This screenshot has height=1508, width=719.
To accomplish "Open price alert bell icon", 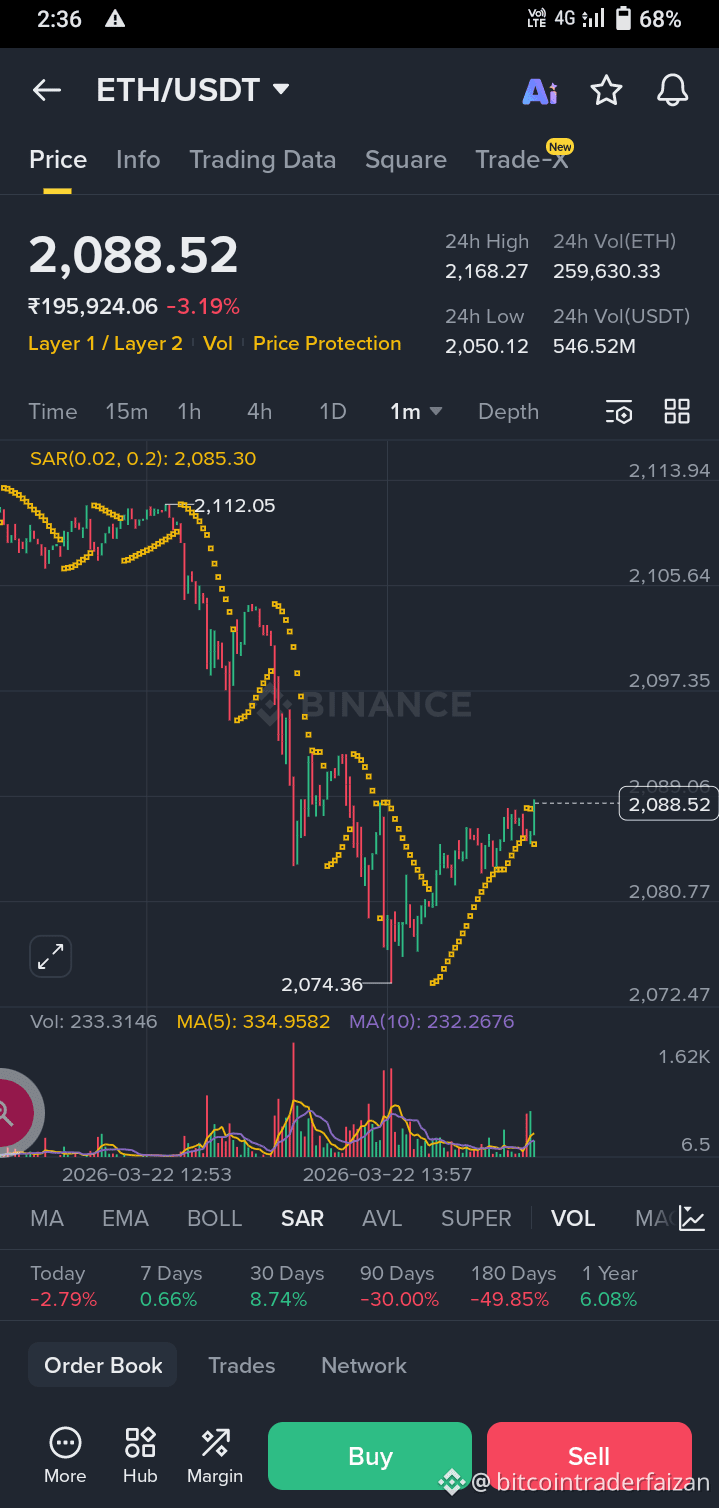I will point(673,91).
